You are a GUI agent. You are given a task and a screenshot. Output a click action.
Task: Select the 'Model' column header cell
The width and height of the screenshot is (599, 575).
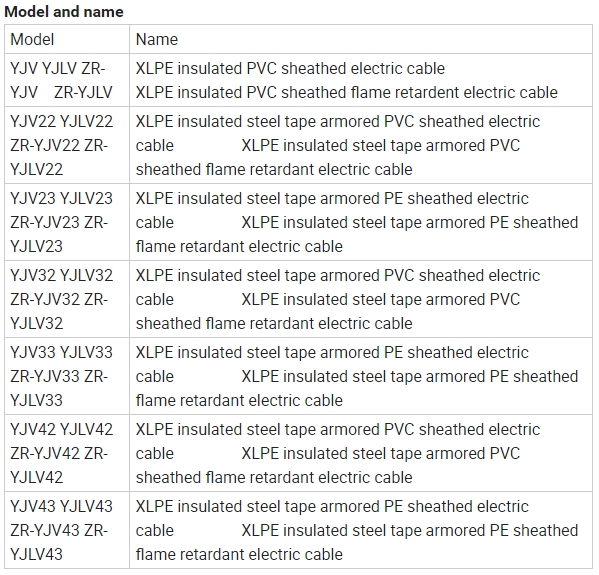coord(67,39)
